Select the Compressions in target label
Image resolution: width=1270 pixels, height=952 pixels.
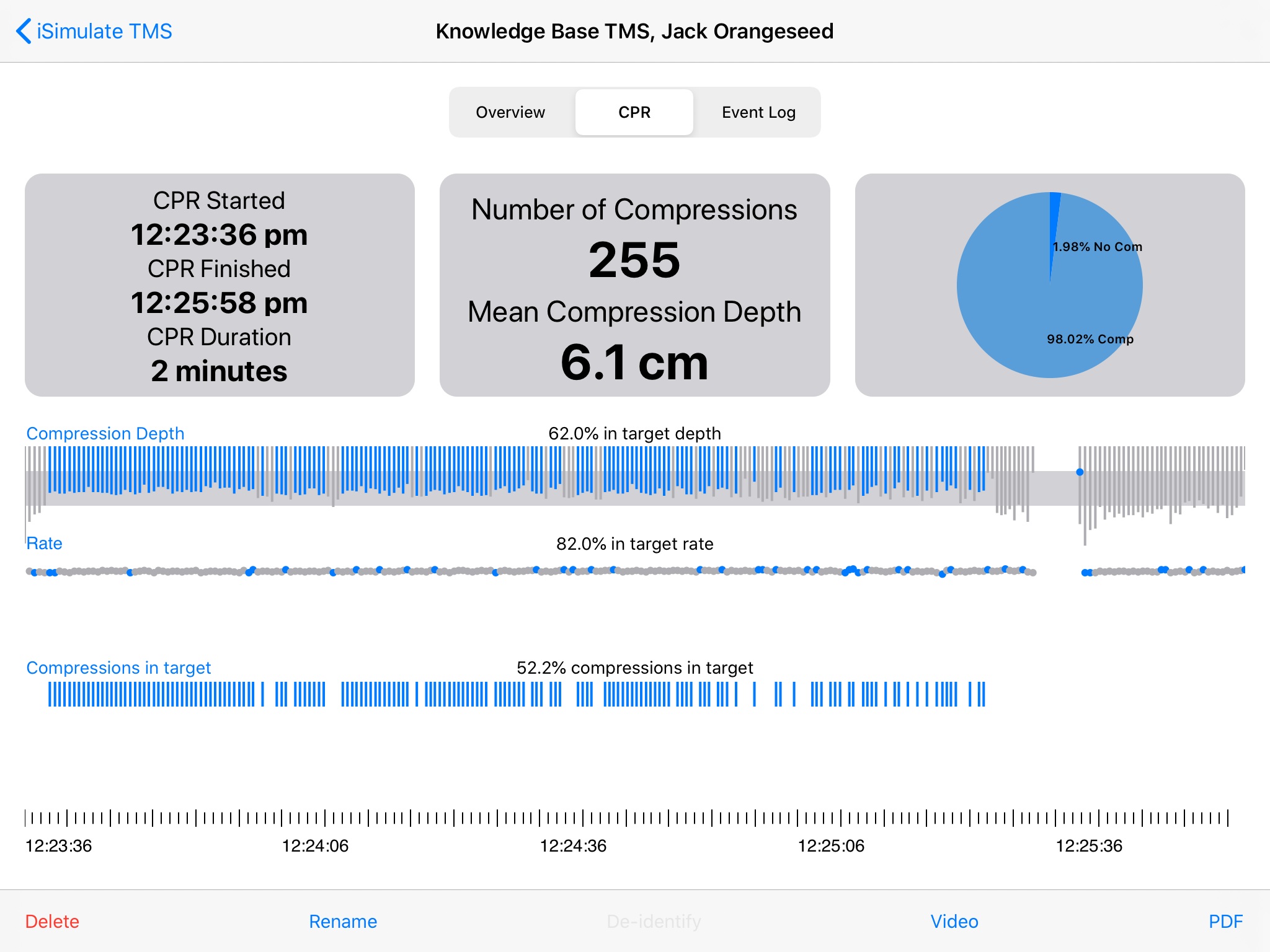[118, 668]
